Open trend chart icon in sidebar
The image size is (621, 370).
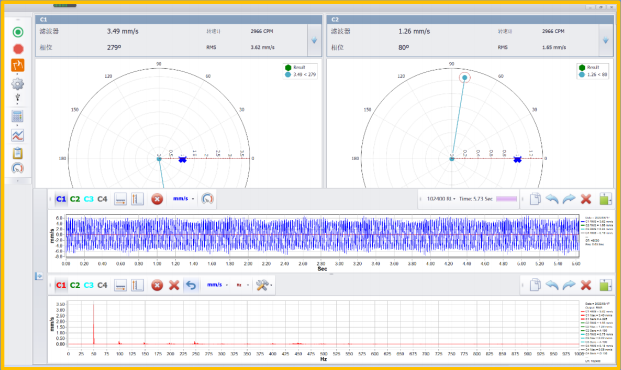17,135
